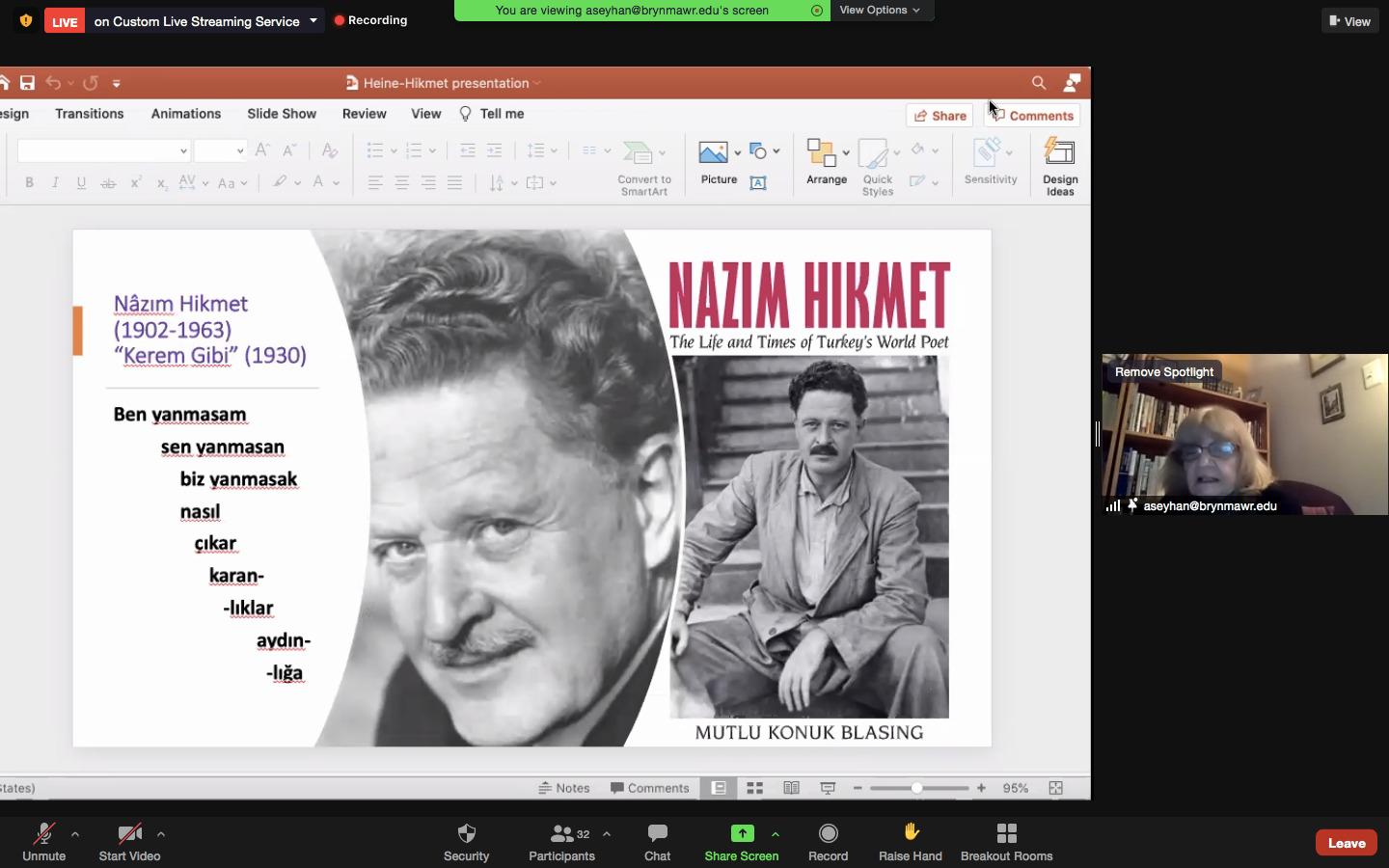
Task: Click Fit slide to window icon
Action: coord(1056,788)
